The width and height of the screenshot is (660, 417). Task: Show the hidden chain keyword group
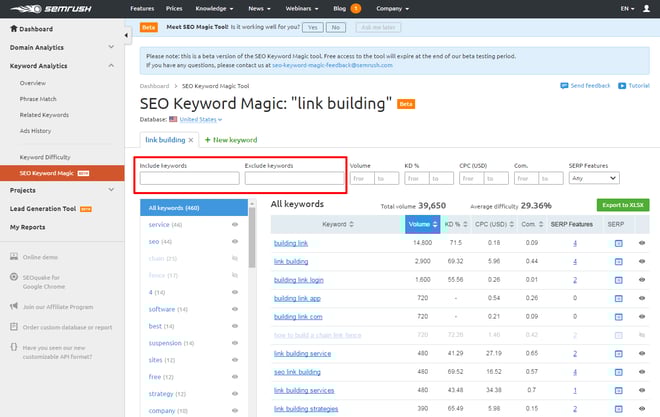[235, 258]
